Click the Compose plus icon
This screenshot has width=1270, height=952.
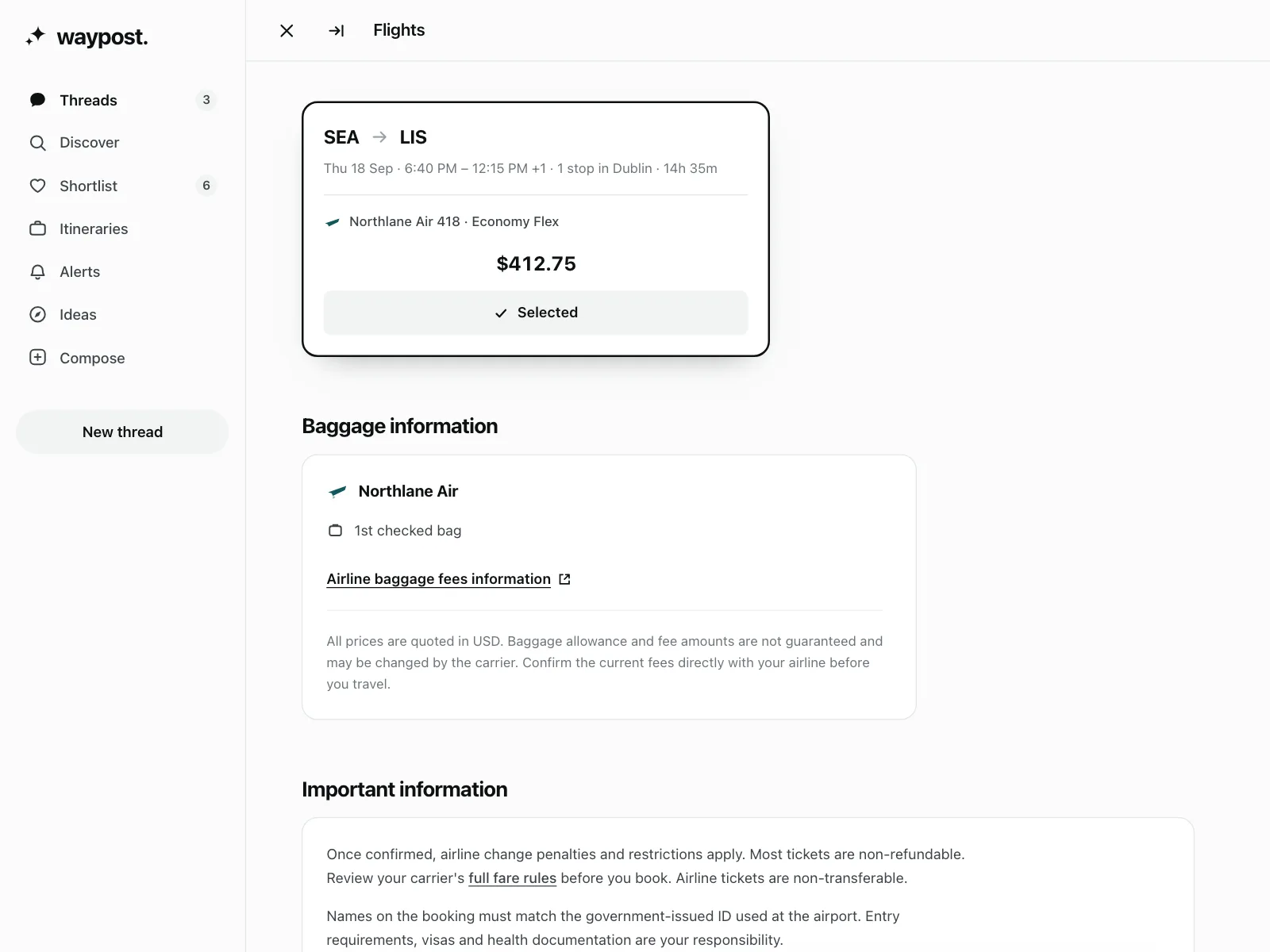click(x=37, y=357)
